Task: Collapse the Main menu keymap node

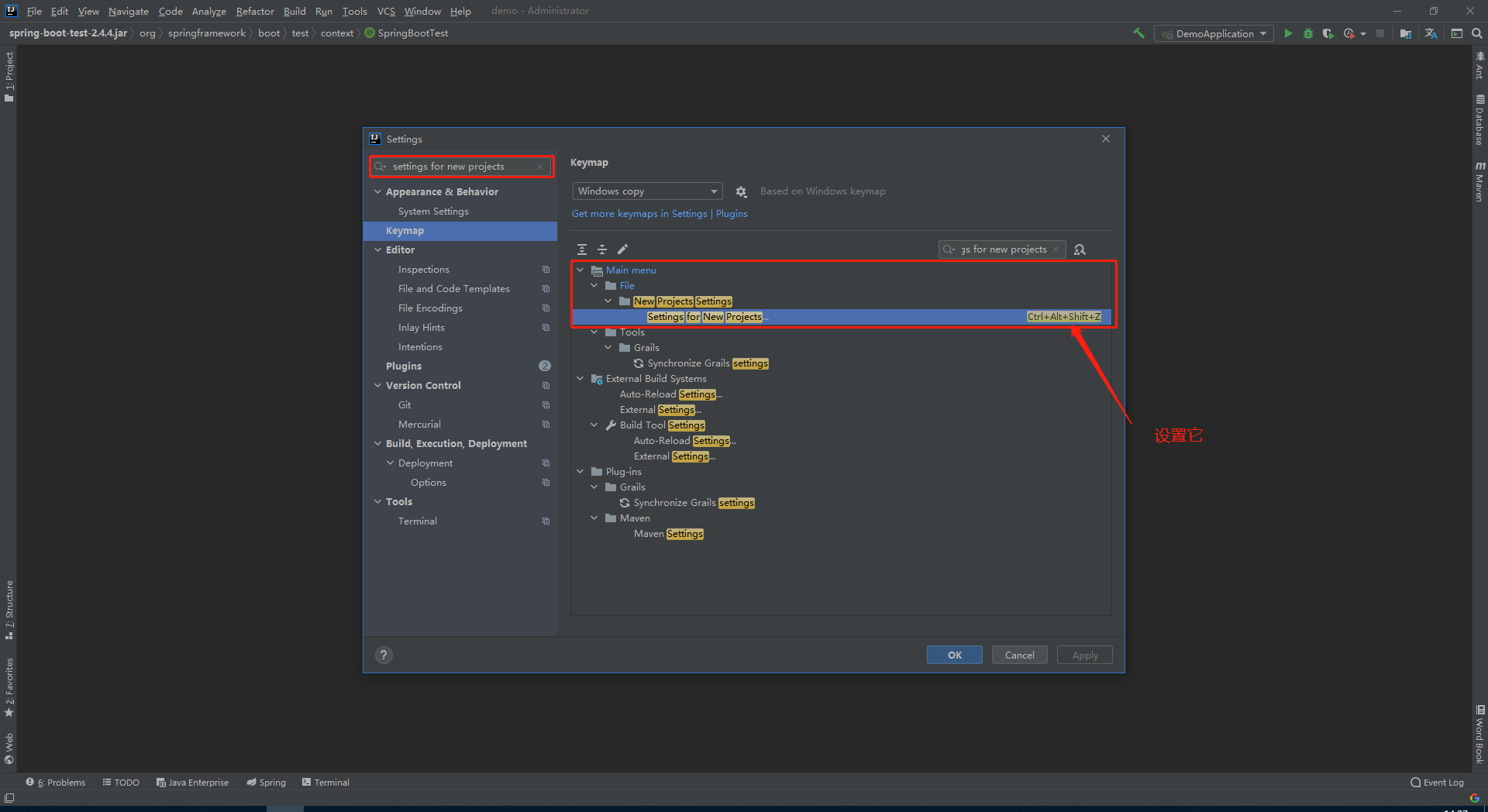Action: [580, 270]
